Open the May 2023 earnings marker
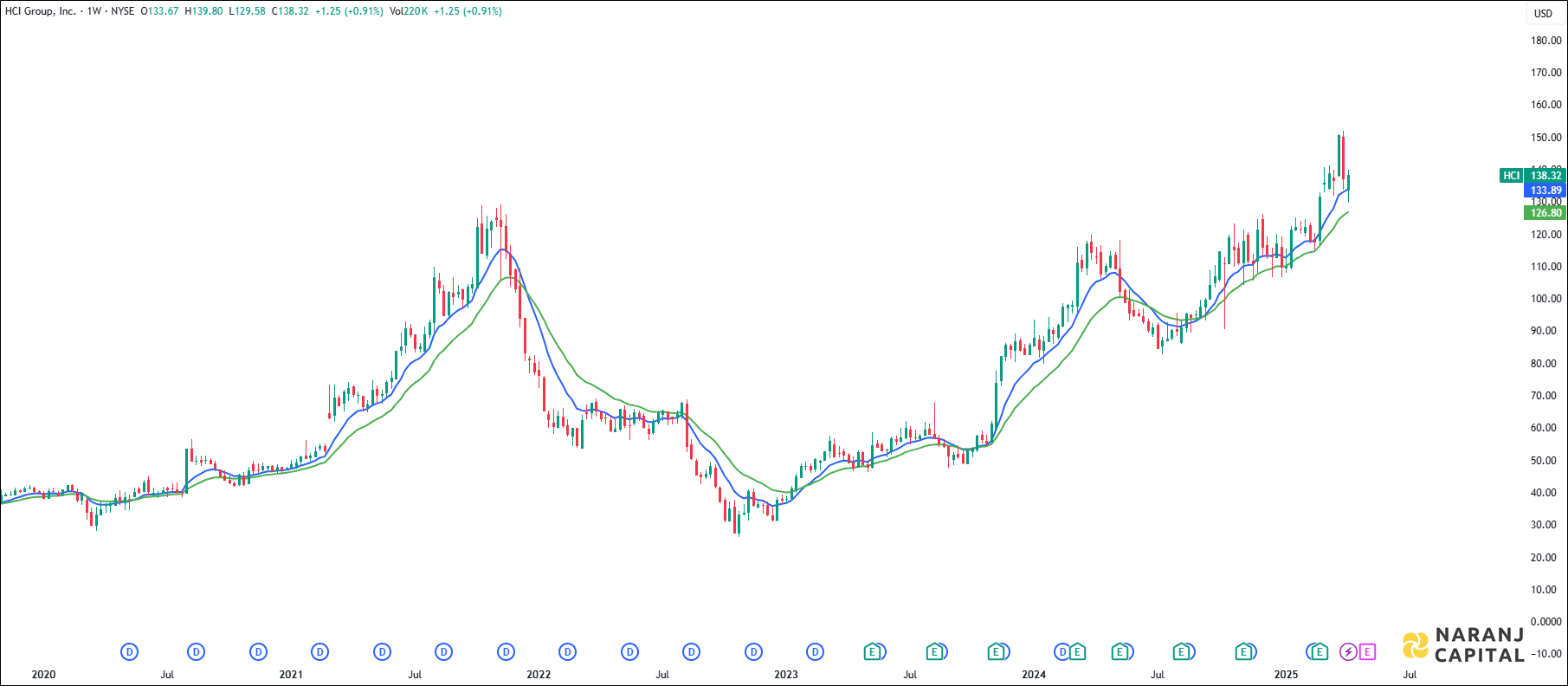1568x686 pixels. 874,651
